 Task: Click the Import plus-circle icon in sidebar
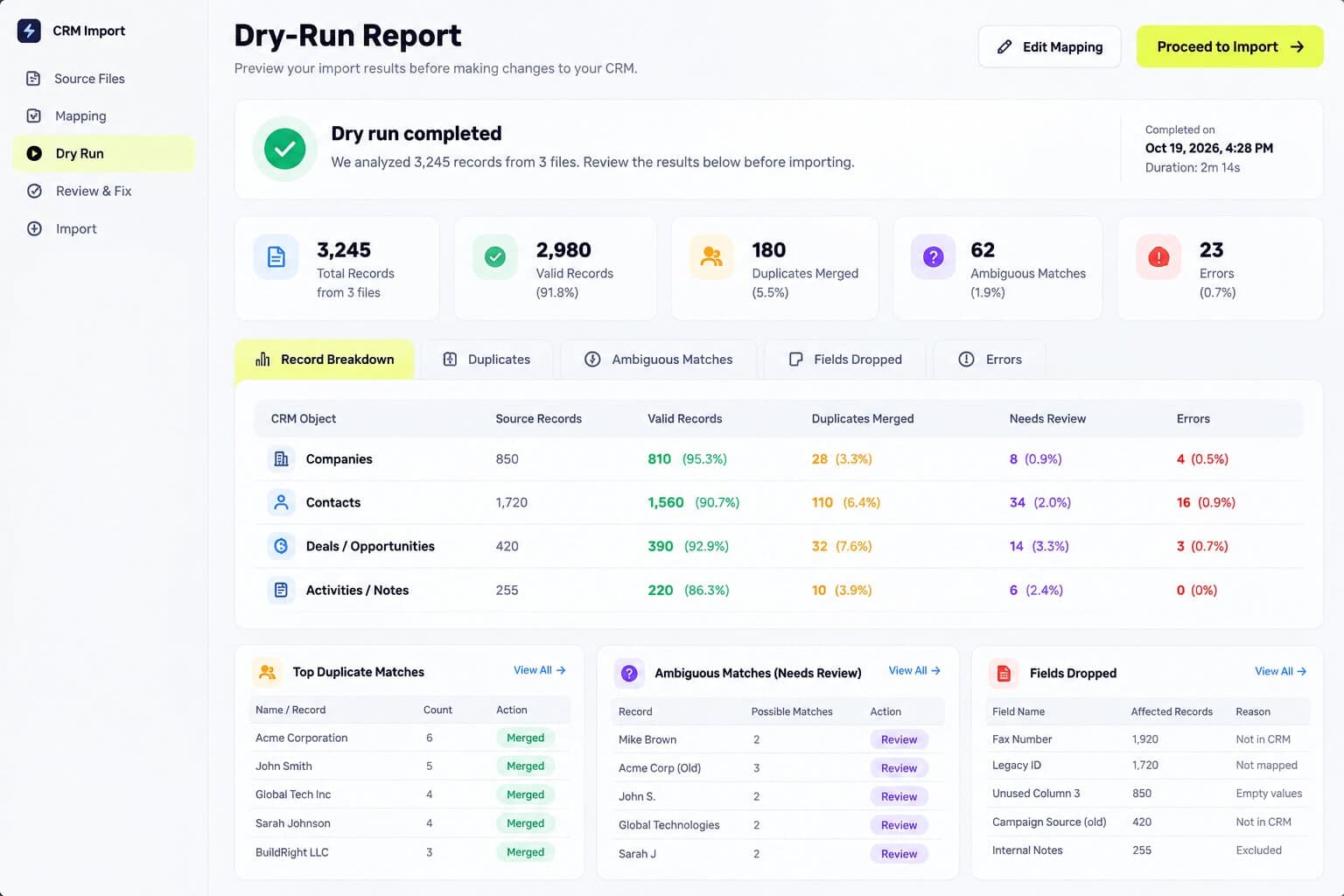click(x=34, y=228)
